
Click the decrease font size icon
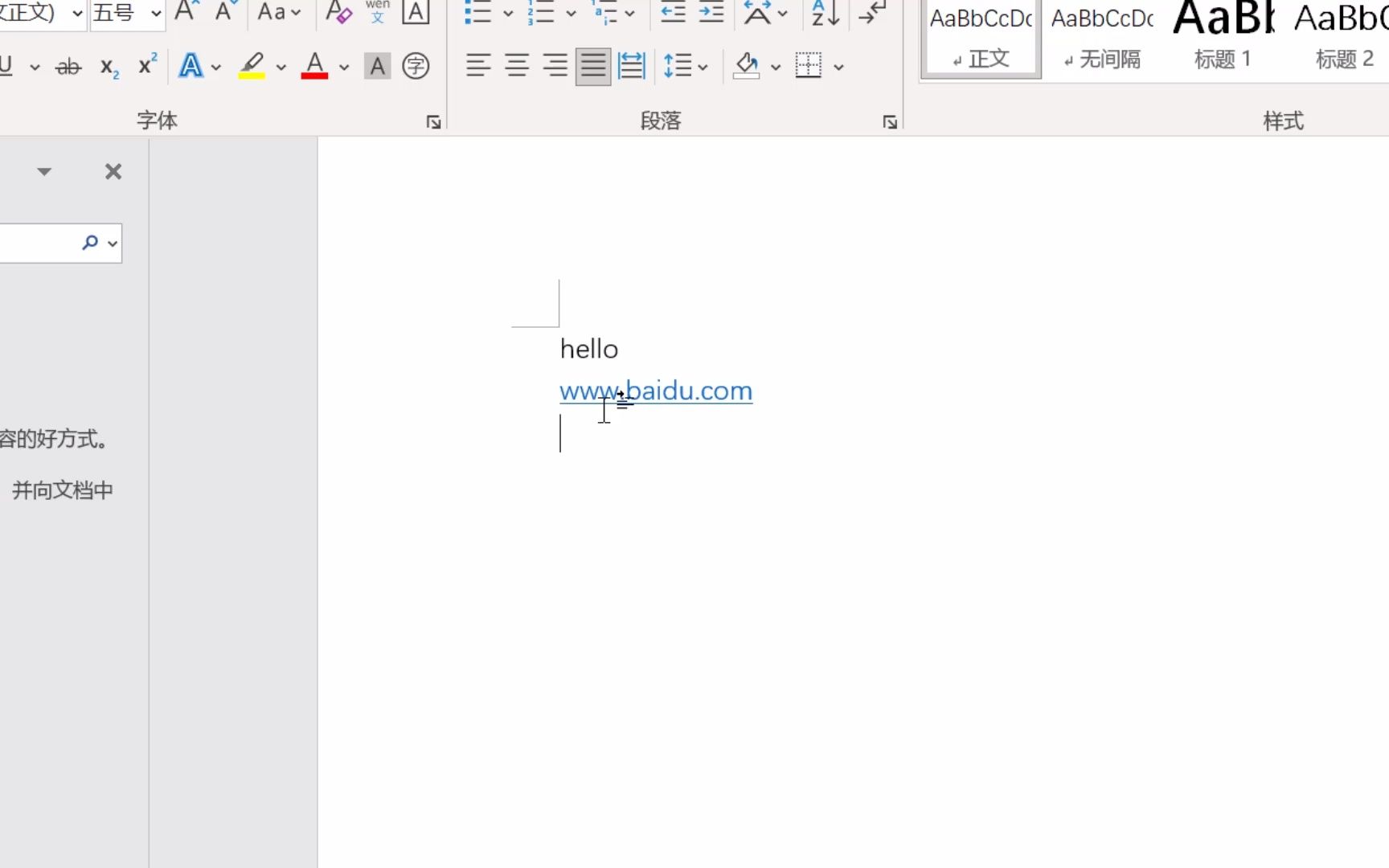click(226, 11)
